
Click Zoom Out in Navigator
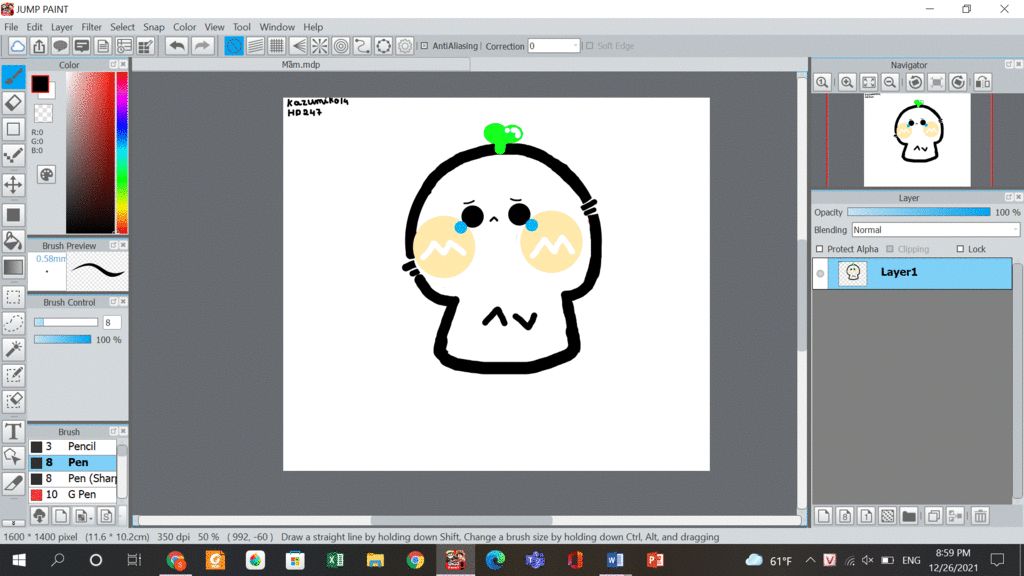pyautogui.click(x=889, y=82)
